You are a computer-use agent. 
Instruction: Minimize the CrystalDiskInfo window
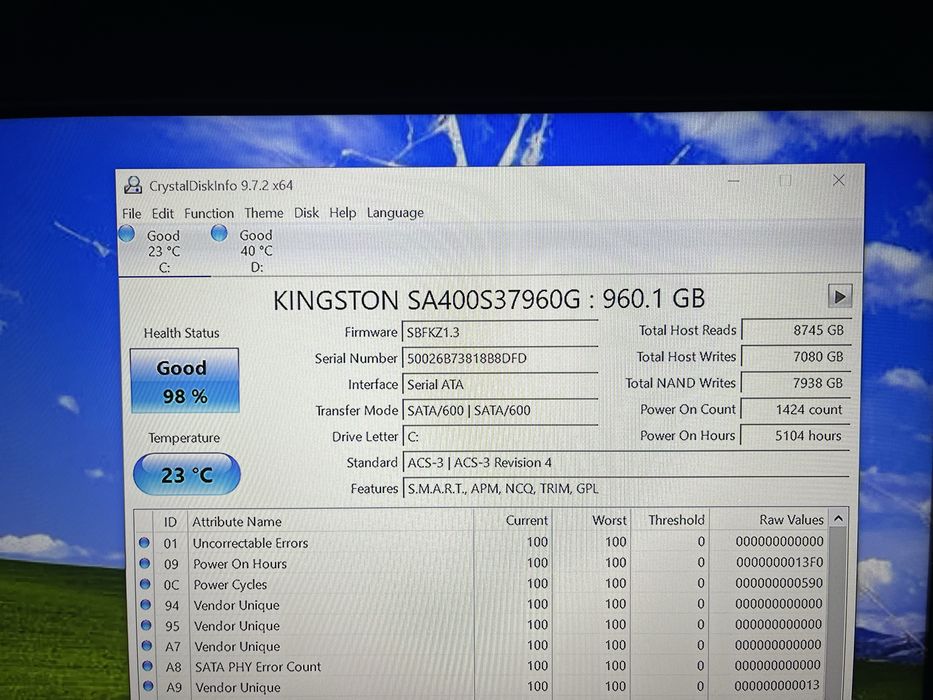pyautogui.click(x=734, y=180)
